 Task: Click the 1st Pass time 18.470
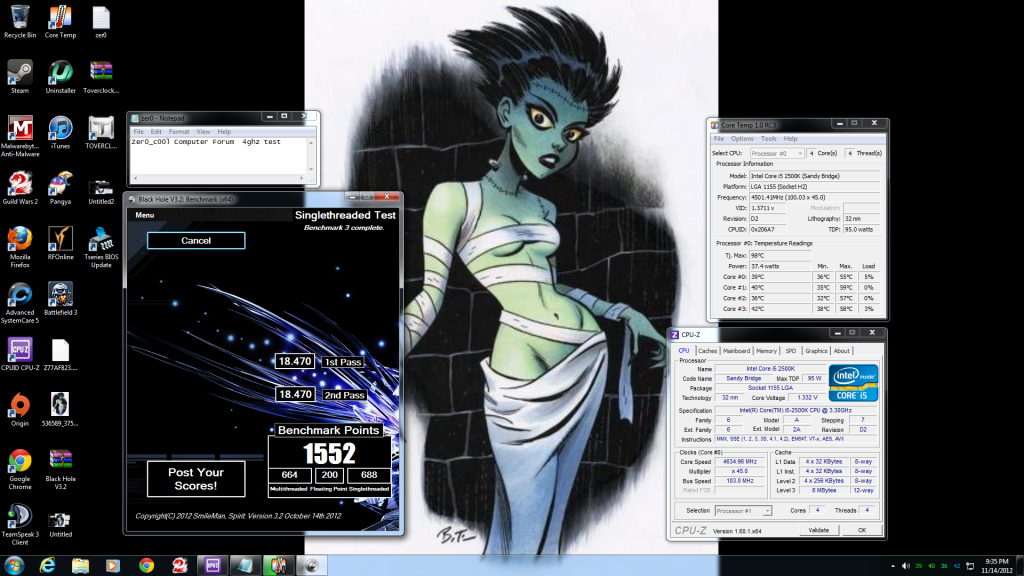(295, 361)
